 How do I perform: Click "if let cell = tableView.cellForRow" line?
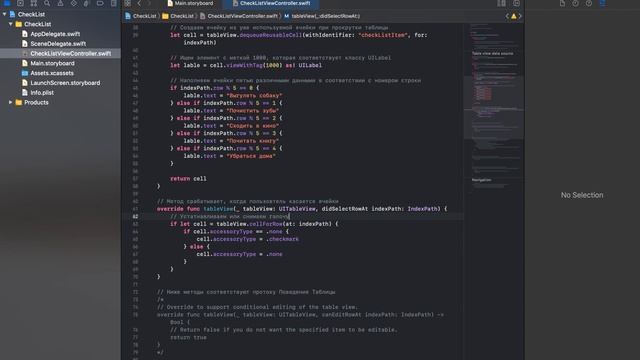pyautogui.click(x=254, y=224)
